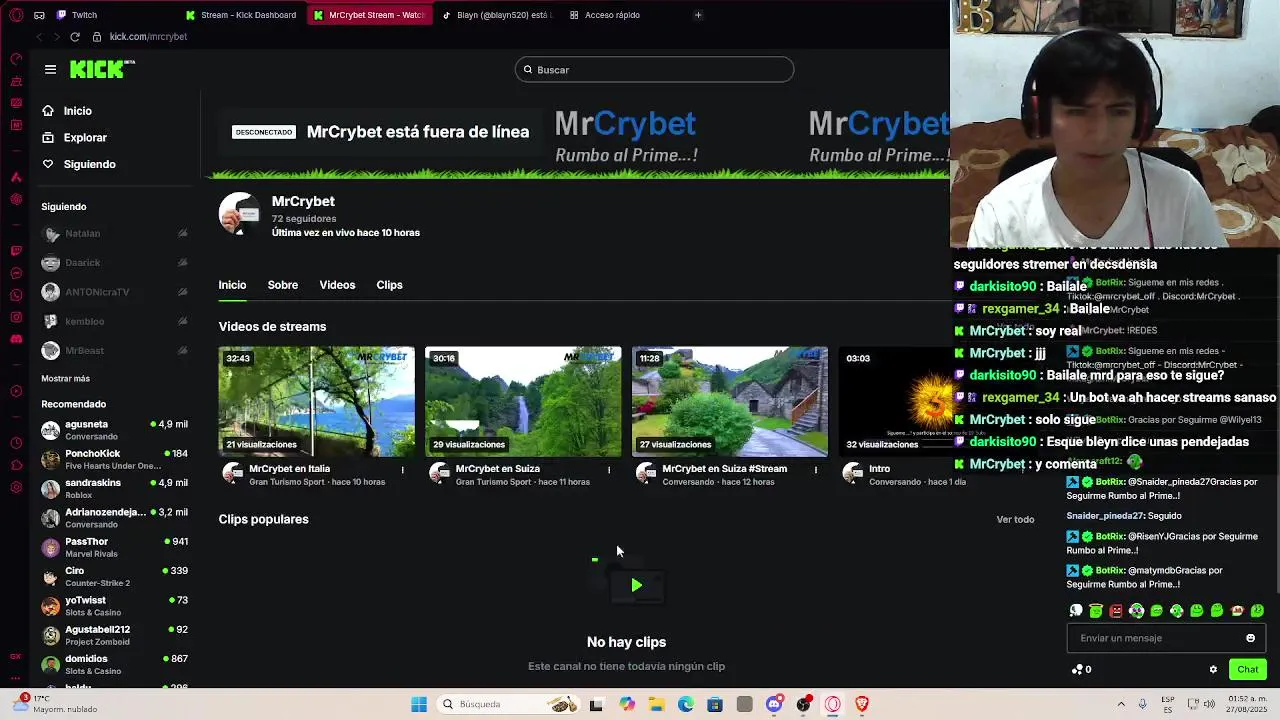Open WhatsApp icon in Opera sidebar
The image size is (1280, 720).
[x=16, y=295]
